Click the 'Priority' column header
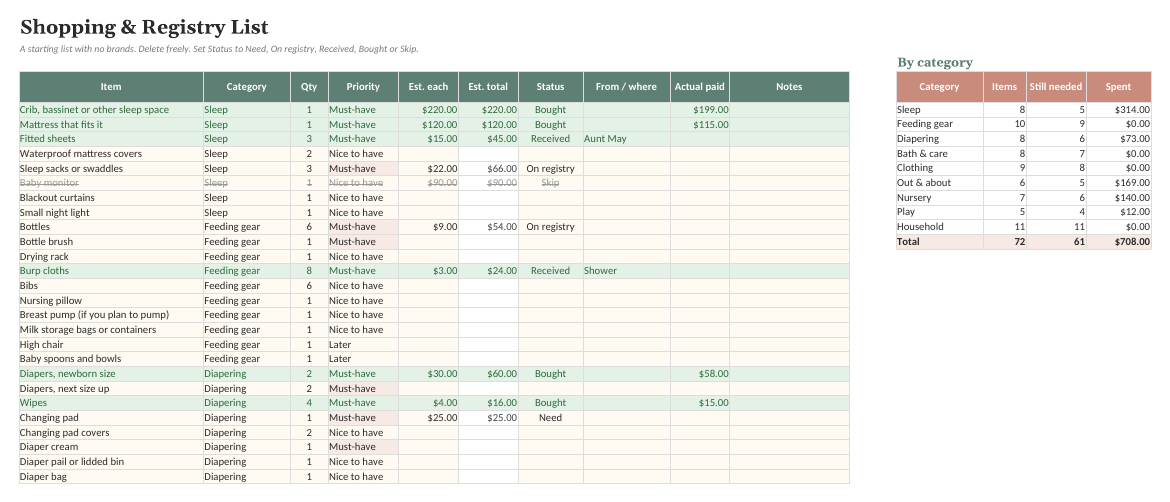The width and height of the screenshot is (1170, 502). [363, 87]
